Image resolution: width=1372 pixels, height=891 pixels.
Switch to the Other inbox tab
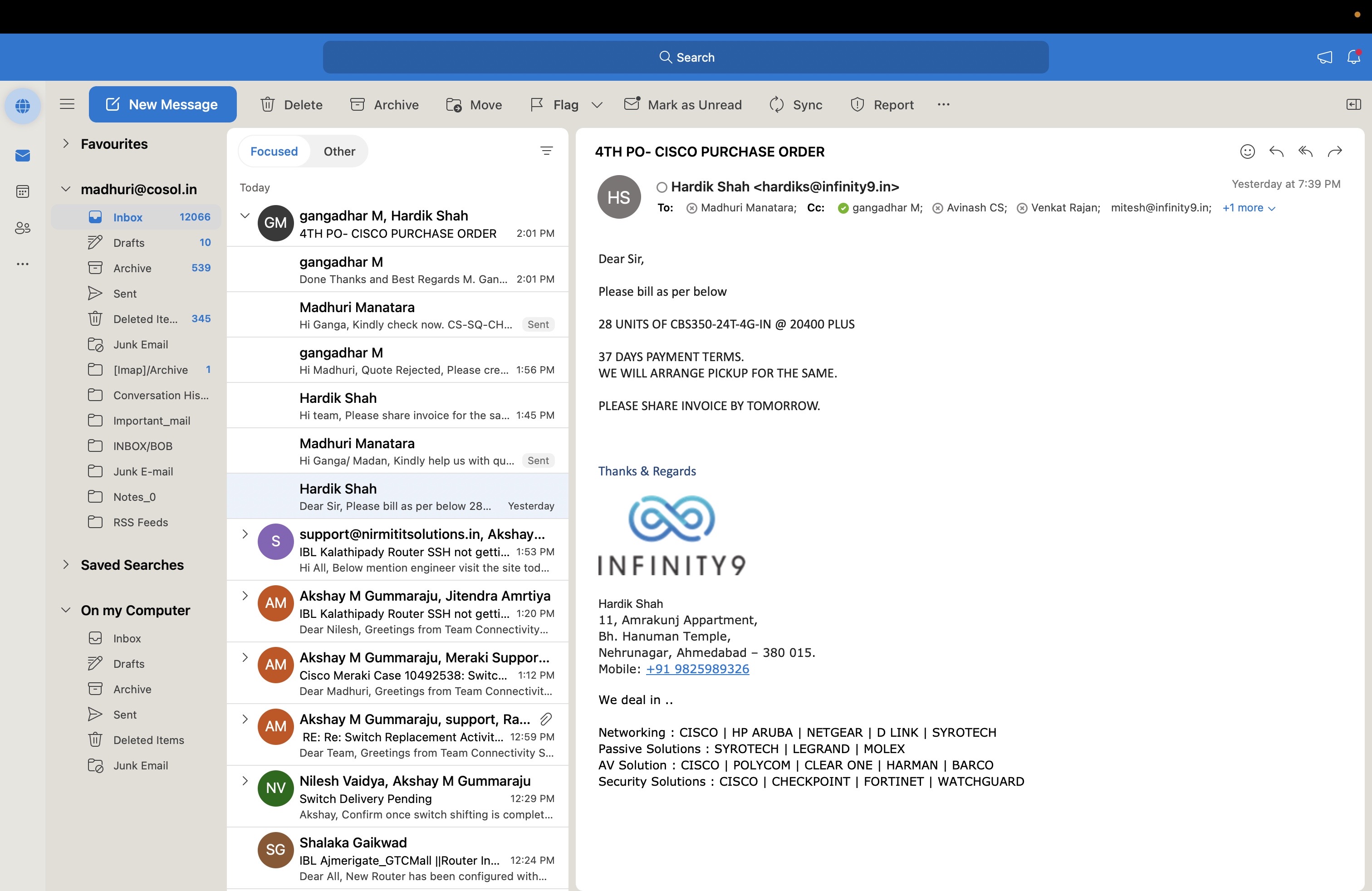[x=339, y=151]
